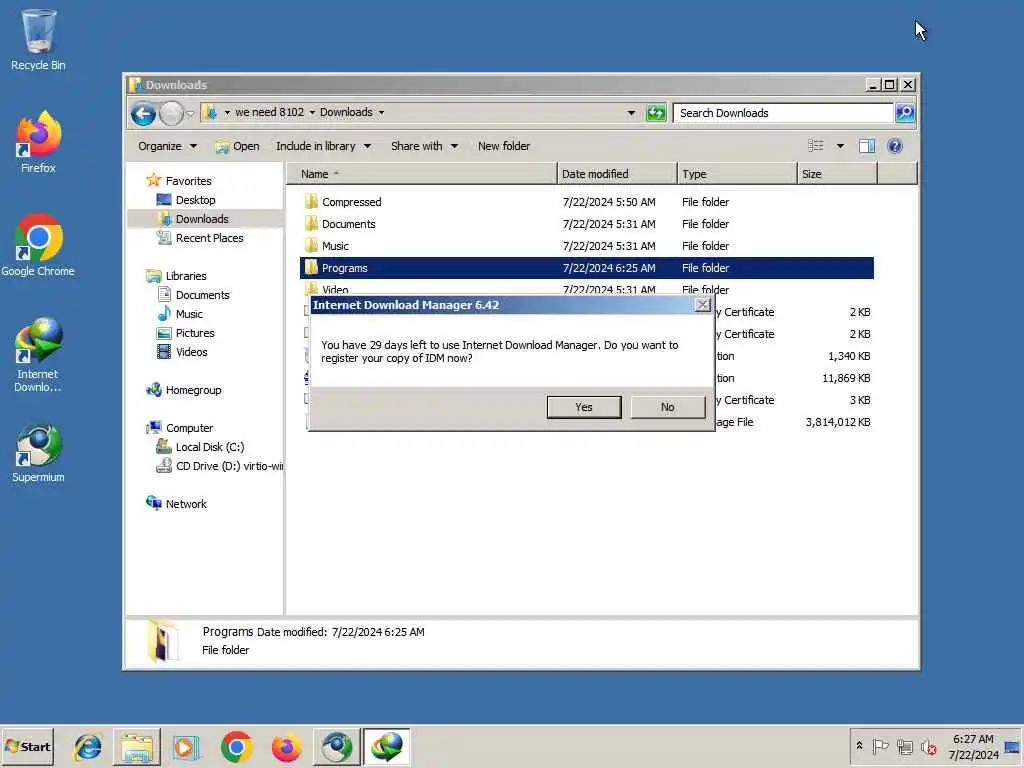Click in Search Downloads field

[x=782, y=113]
